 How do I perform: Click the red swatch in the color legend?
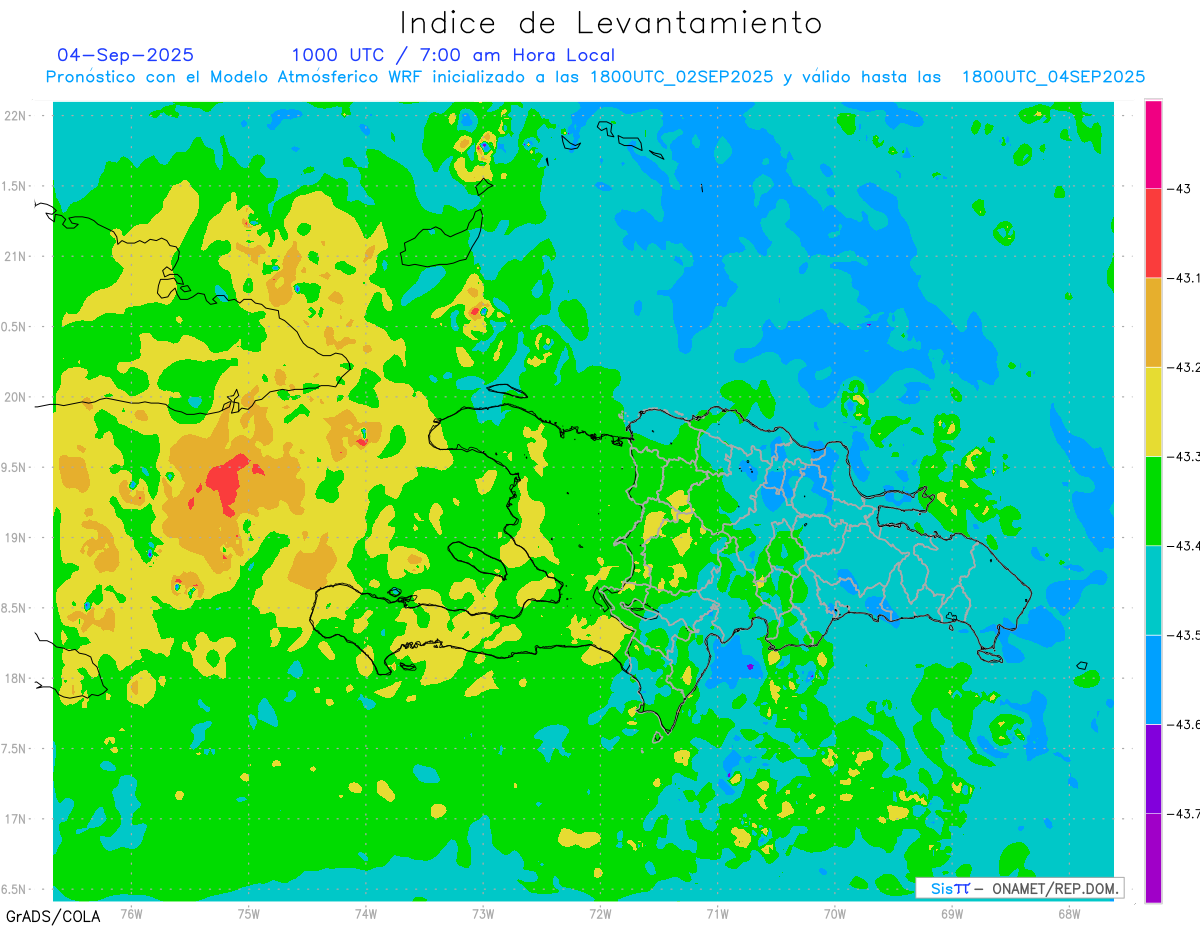1153,233
